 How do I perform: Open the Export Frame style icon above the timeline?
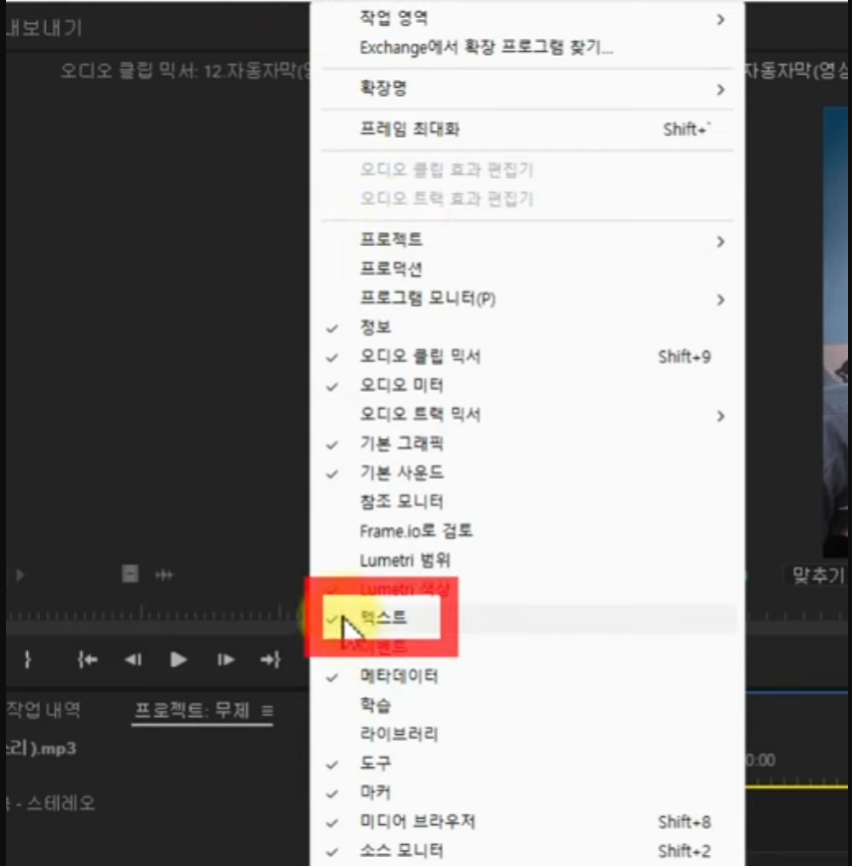pos(129,574)
